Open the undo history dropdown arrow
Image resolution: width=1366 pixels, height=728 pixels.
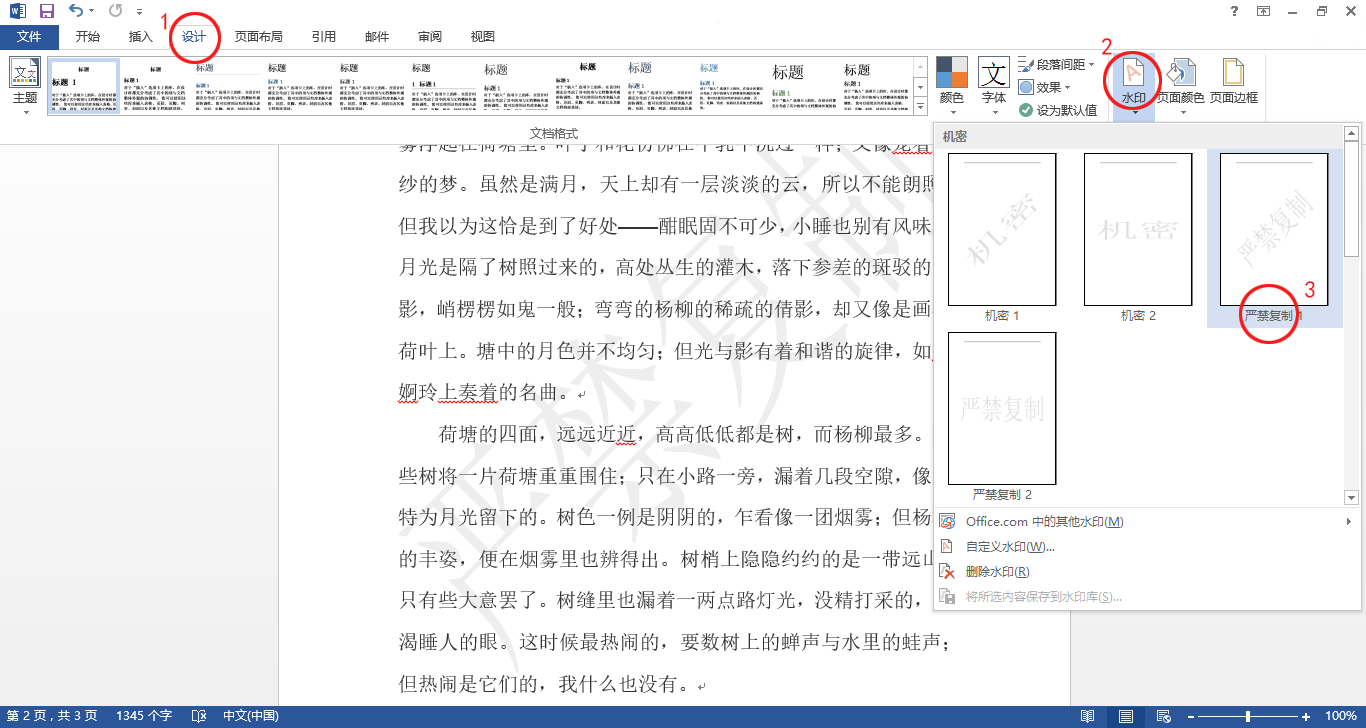[91, 11]
